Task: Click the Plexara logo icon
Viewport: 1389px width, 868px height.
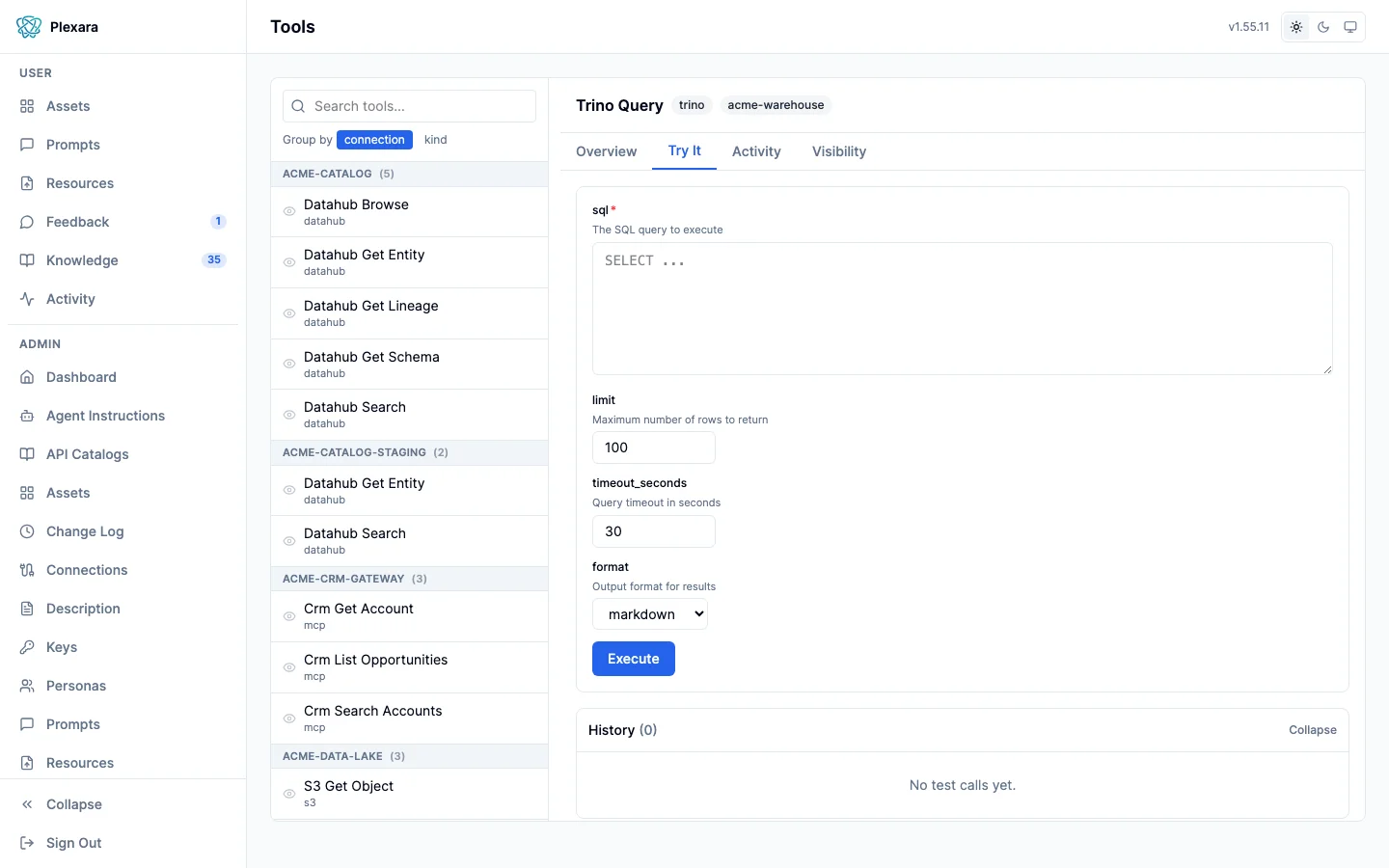Action: tap(29, 27)
